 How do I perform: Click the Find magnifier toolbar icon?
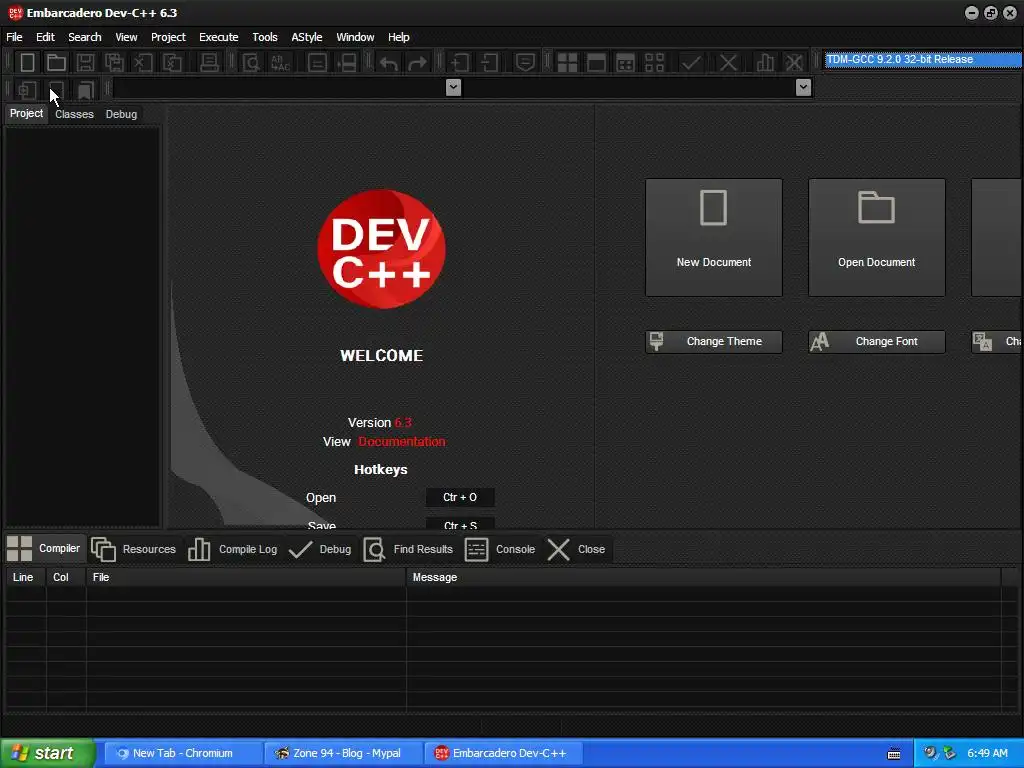click(x=251, y=63)
